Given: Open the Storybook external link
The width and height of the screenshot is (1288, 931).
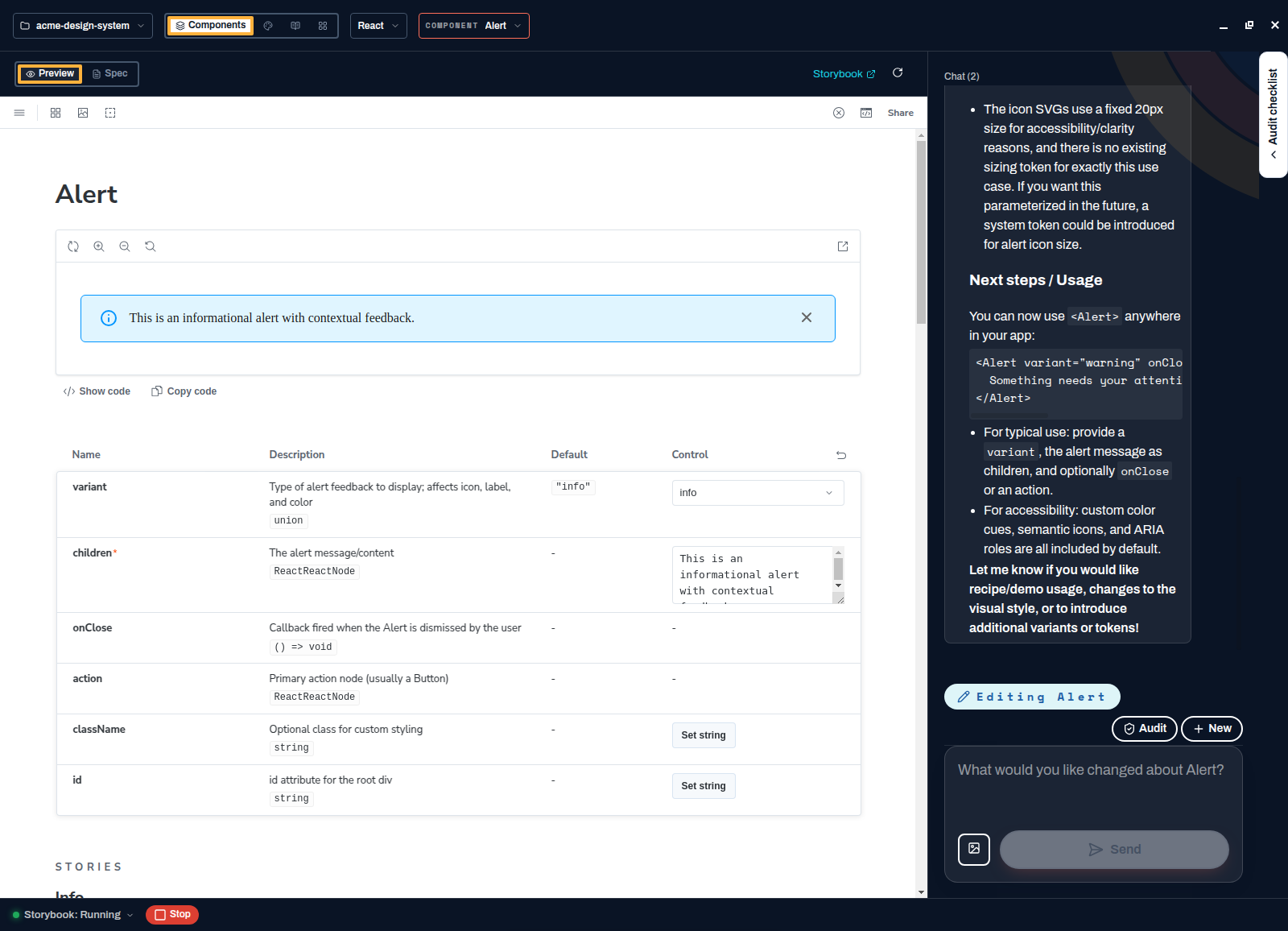Looking at the screenshot, I should tap(844, 74).
